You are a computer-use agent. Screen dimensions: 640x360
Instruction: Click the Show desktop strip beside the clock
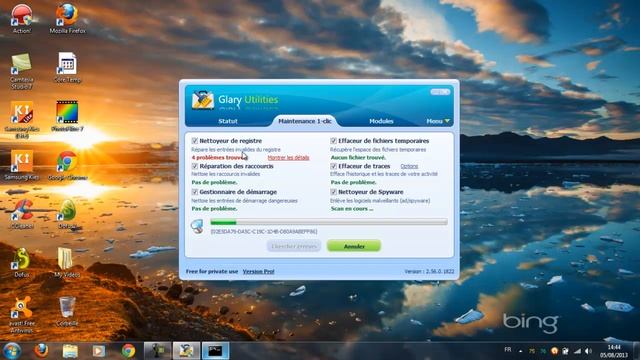click(x=637, y=351)
